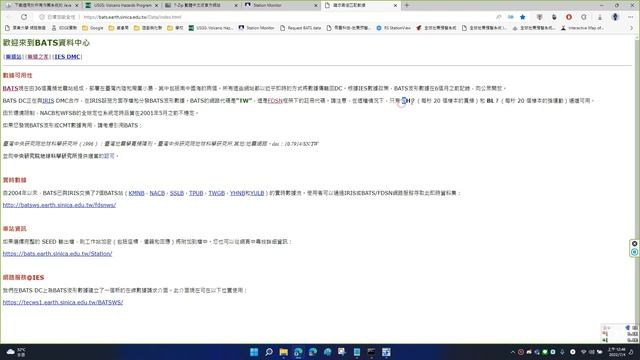Open a new tab with the plus button
Screen dimensions: 640x360
pos(407,5)
